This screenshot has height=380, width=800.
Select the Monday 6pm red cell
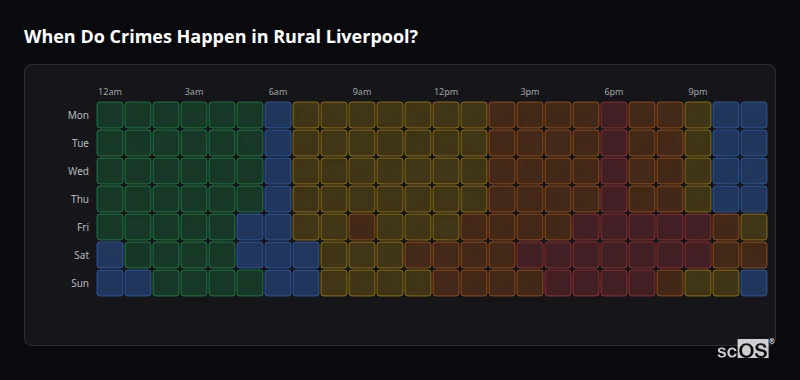pyautogui.click(x=614, y=115)
